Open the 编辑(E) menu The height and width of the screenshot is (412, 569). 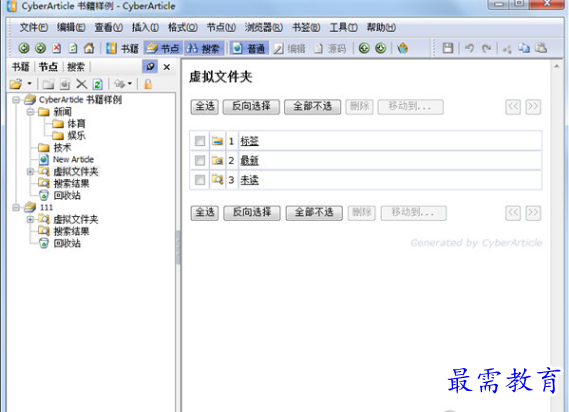coord(71,27)
